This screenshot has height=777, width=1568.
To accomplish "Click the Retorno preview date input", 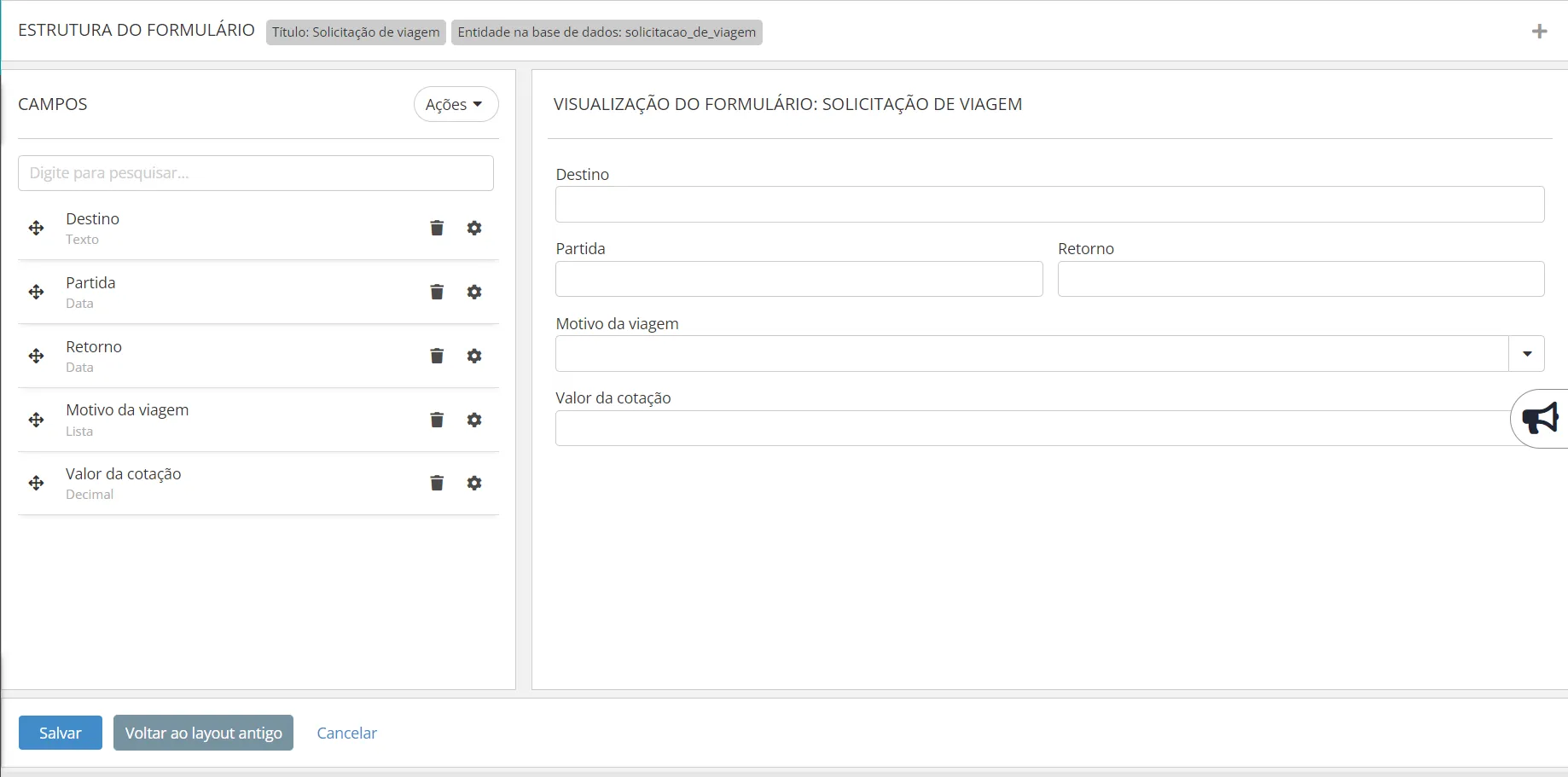I will tap(1301, 279).
